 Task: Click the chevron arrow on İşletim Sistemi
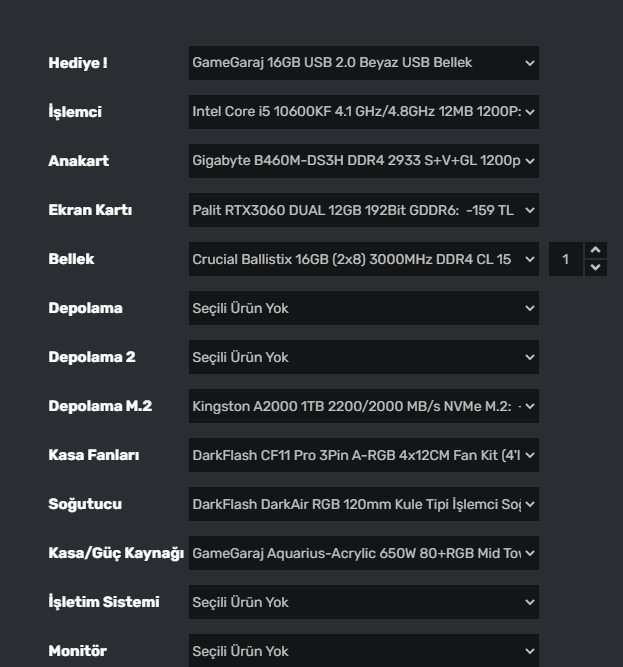pos(529,602)
